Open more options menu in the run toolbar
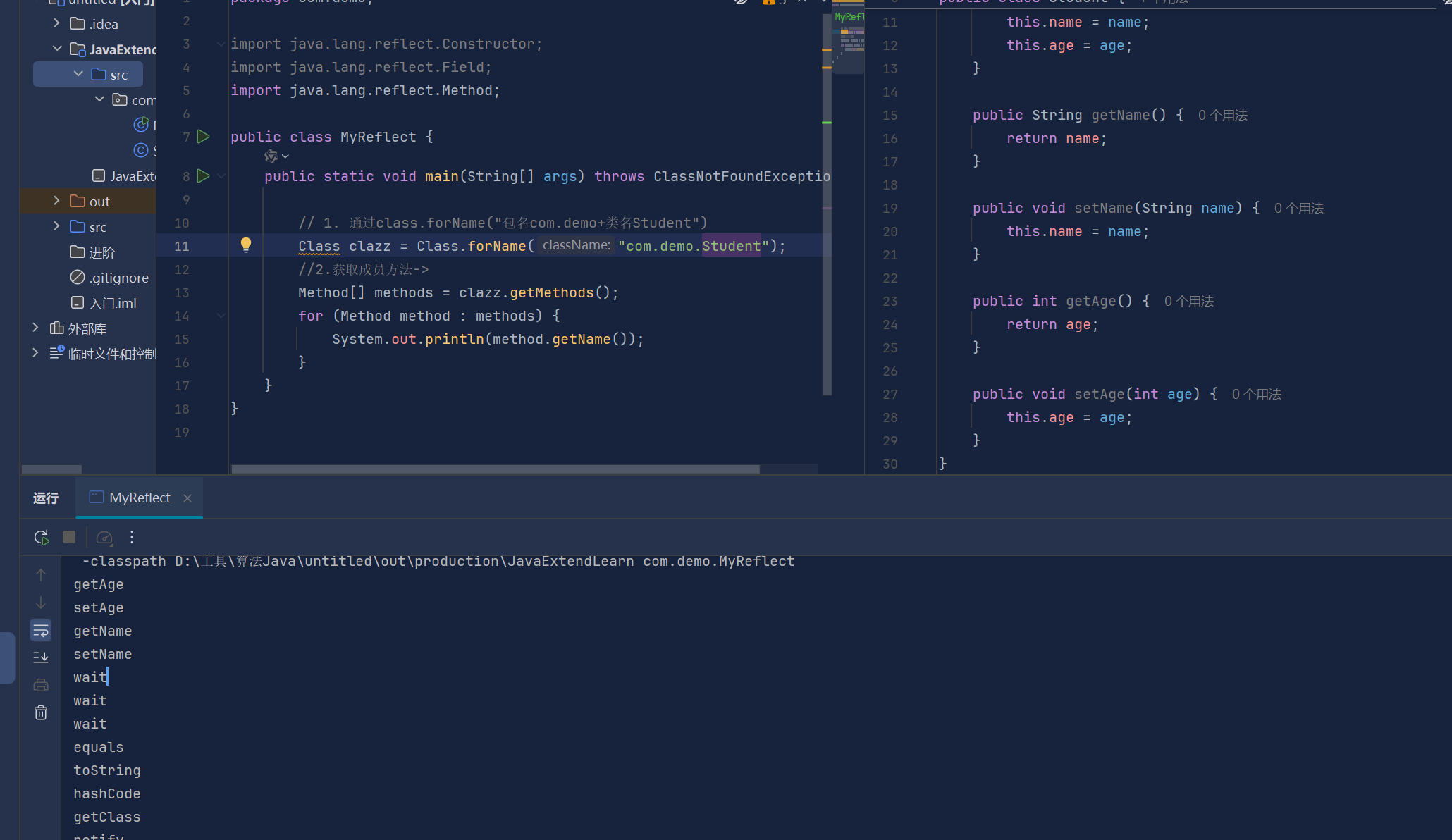The width and height of the screenshot is (1452, 840). coord(132,537)
